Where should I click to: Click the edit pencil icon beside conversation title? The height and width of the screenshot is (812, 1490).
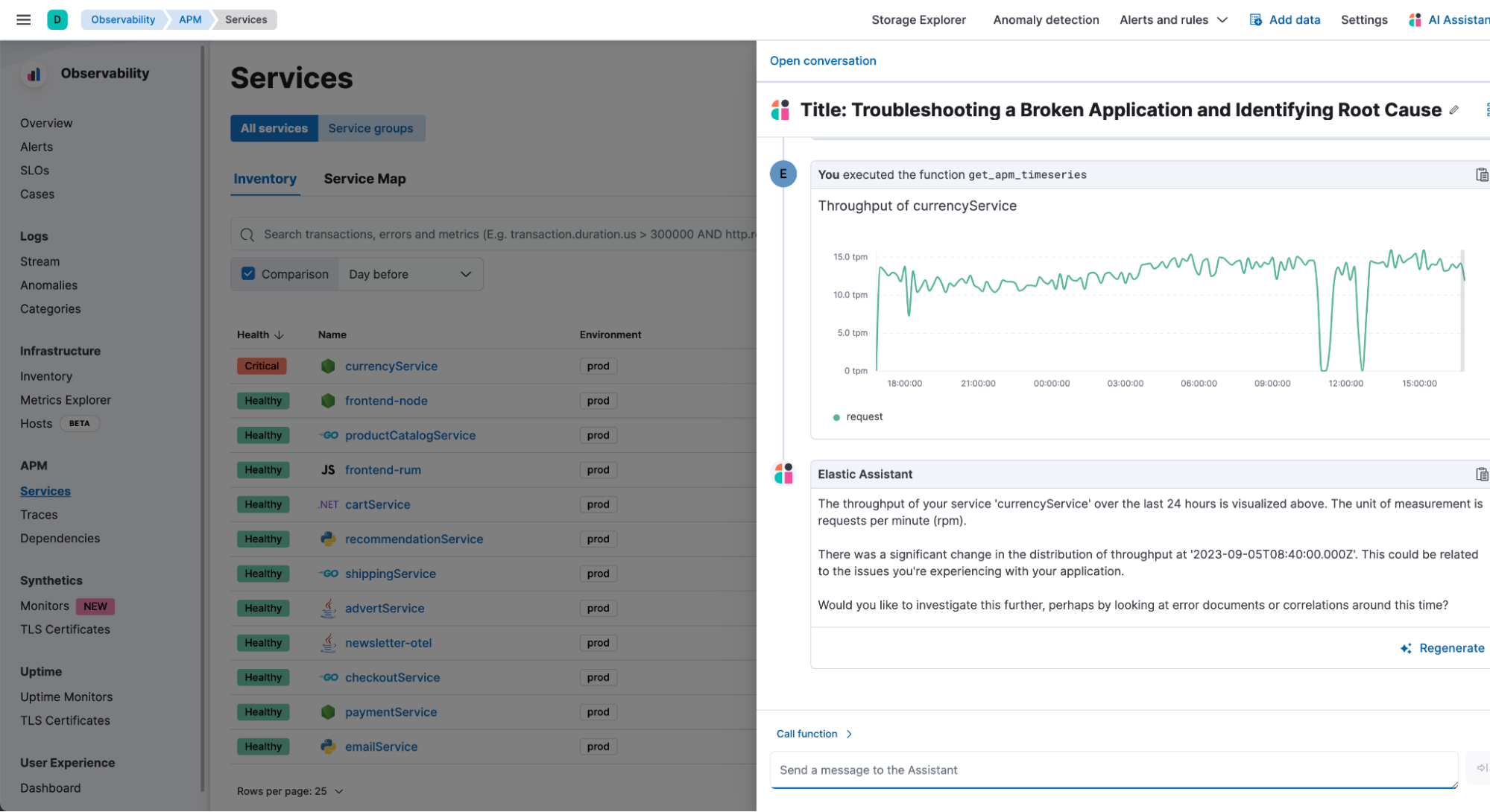(1452, 109)
